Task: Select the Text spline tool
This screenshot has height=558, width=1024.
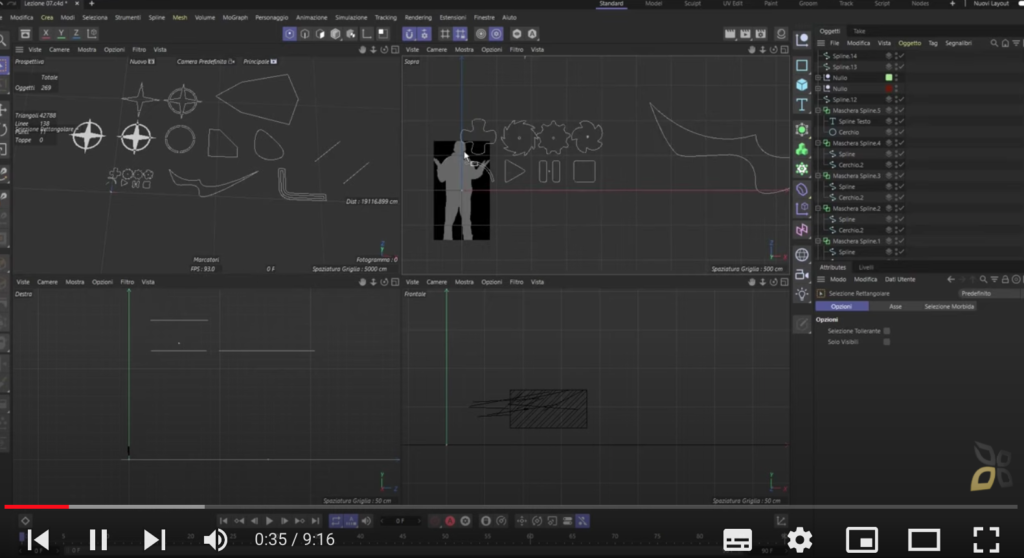Action: tap(802, 105)
